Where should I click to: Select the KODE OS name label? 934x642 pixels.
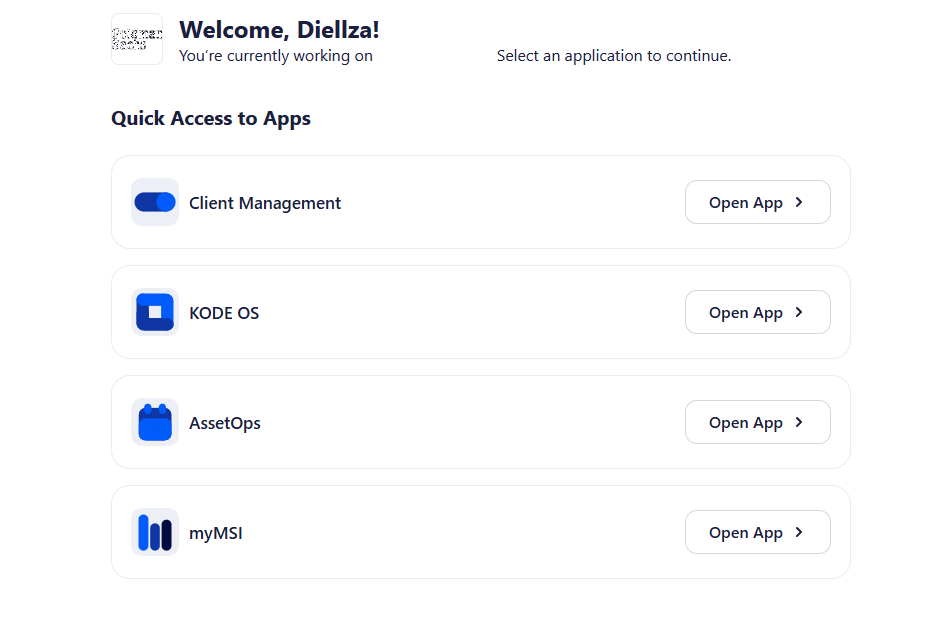pyautogui.click(x=224, y=313)
